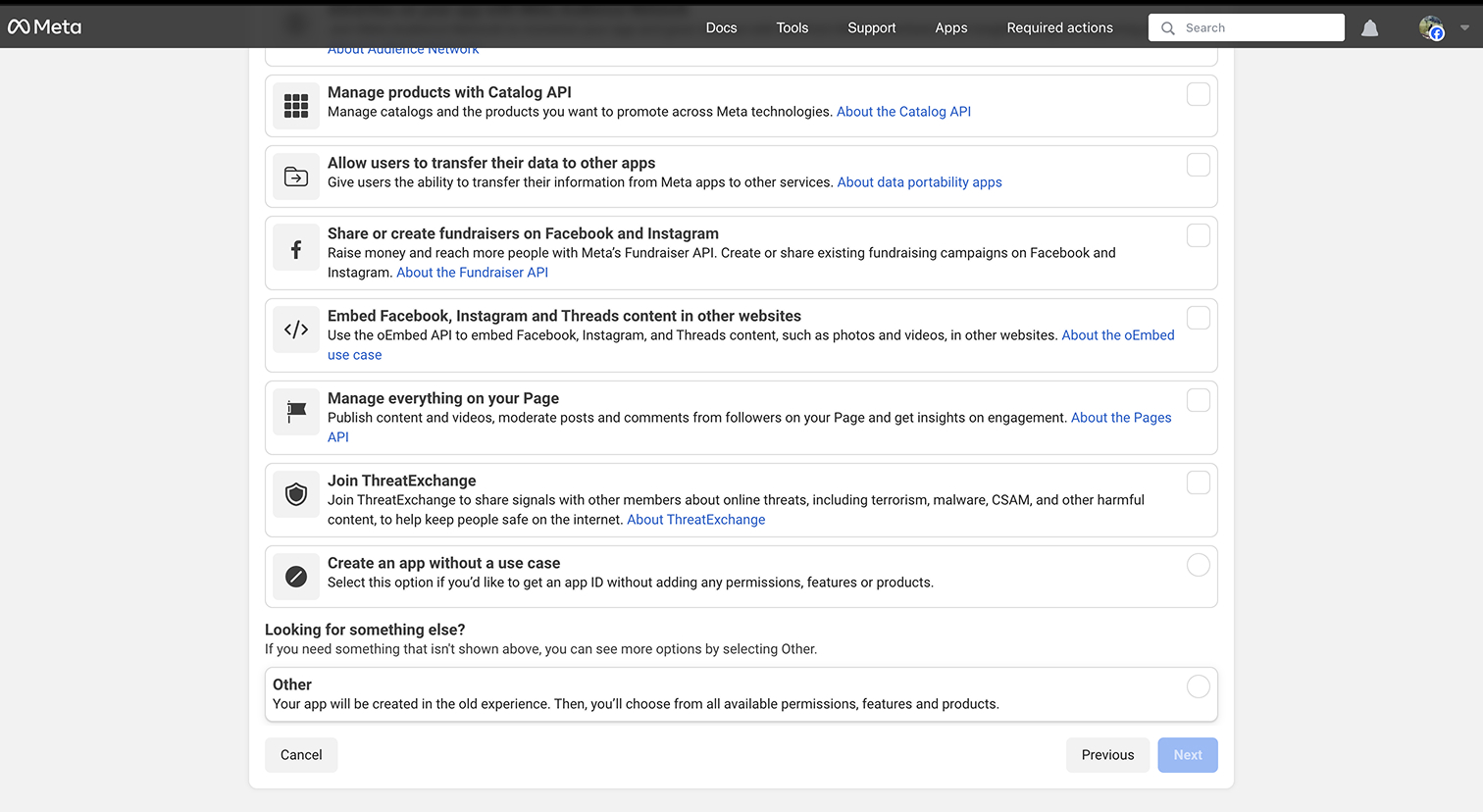Select the Other use case option
The image size is (1483, 812).
1199,686
